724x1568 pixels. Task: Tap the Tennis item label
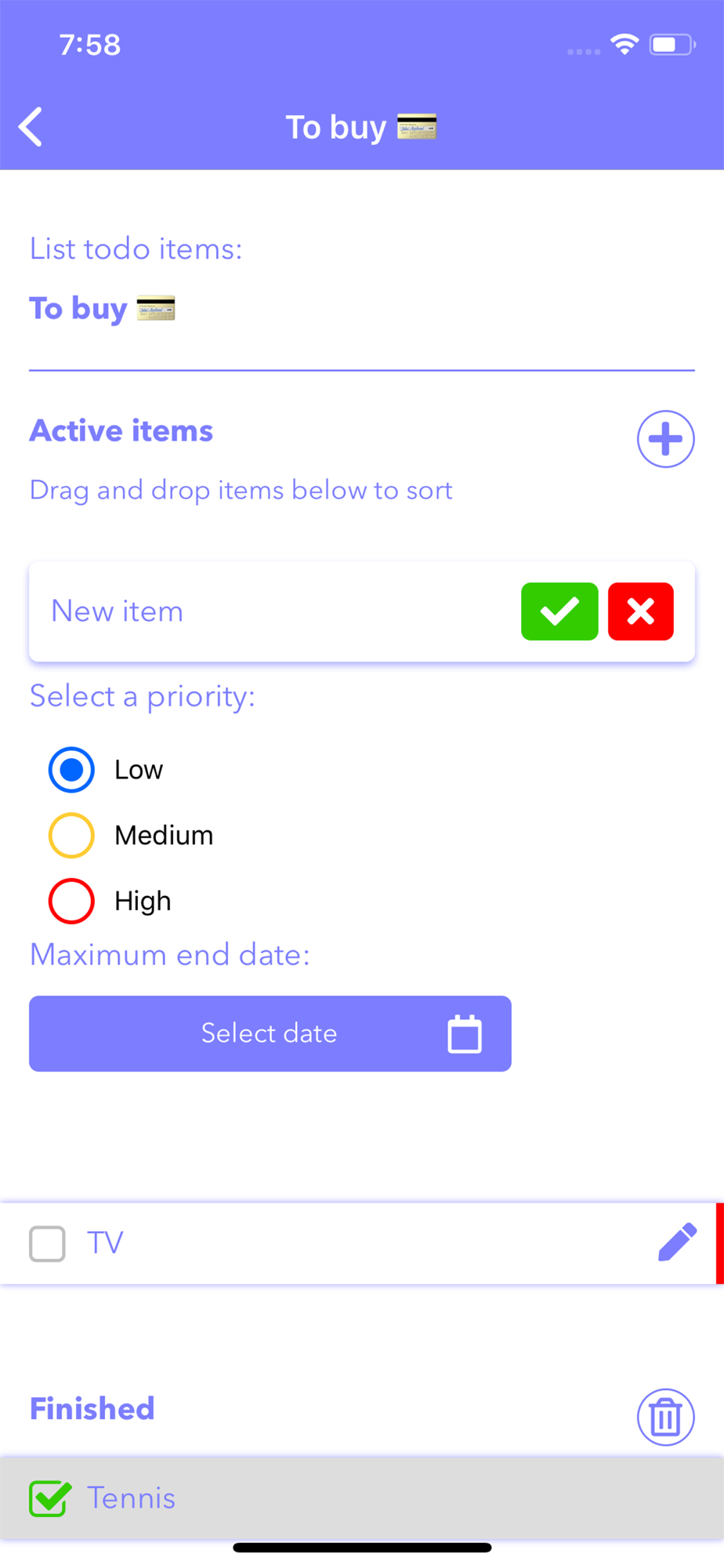click(x=131, y=1498)
